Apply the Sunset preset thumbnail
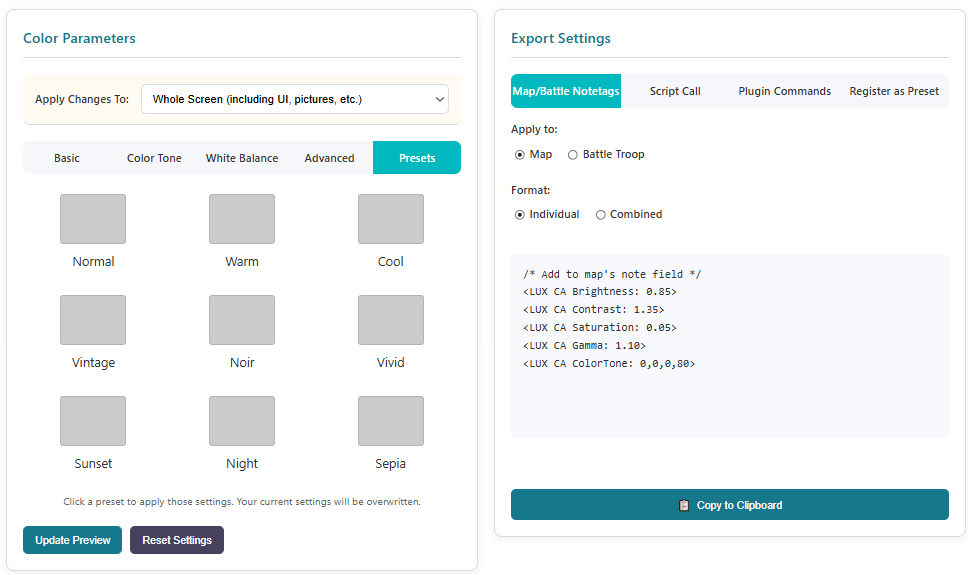Image resolution: width=968 pixels, height=575 pixels. [x=93, y=421]
